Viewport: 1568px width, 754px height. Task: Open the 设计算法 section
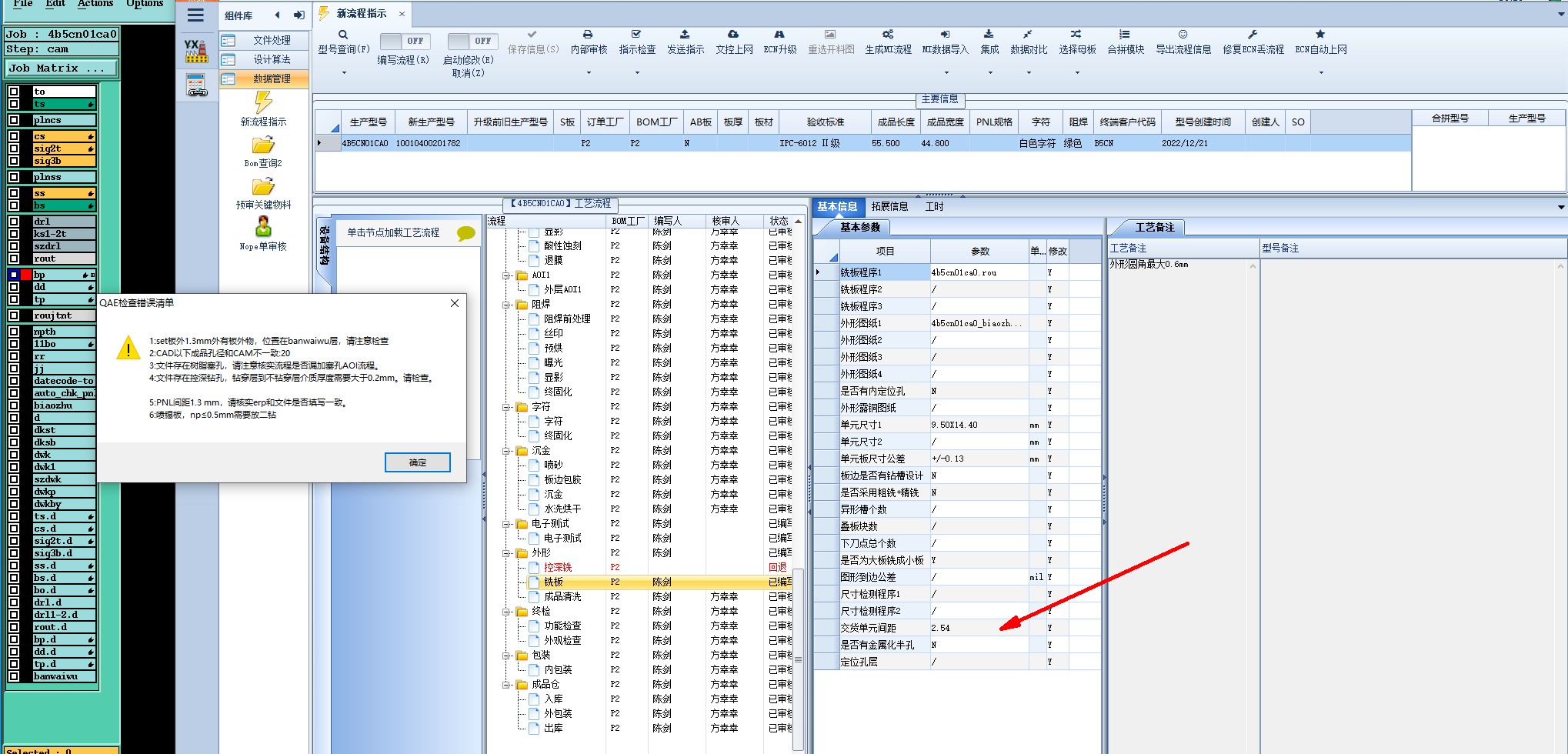pos(264,59)
